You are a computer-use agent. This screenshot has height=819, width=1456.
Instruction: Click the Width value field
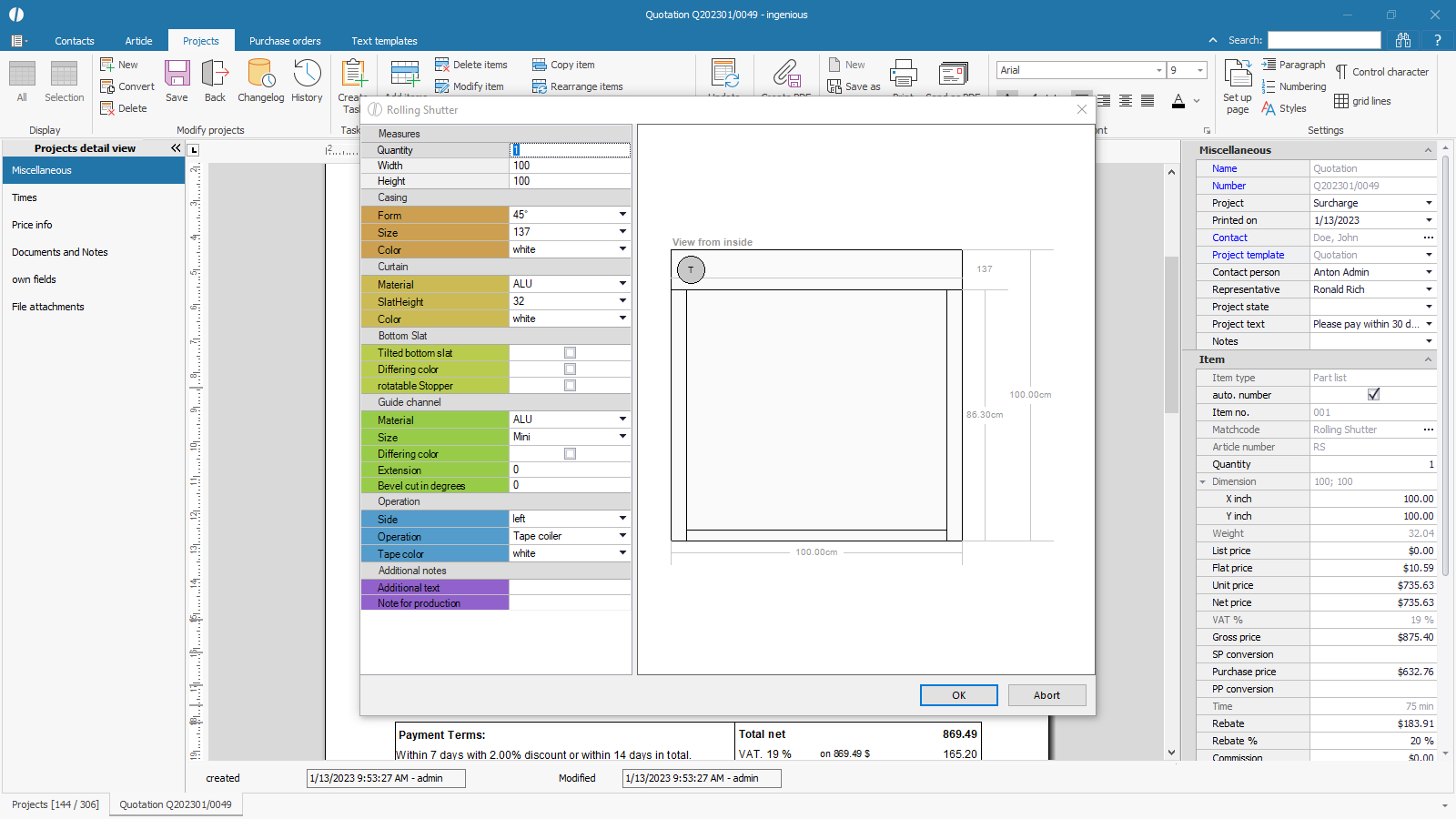569,166
